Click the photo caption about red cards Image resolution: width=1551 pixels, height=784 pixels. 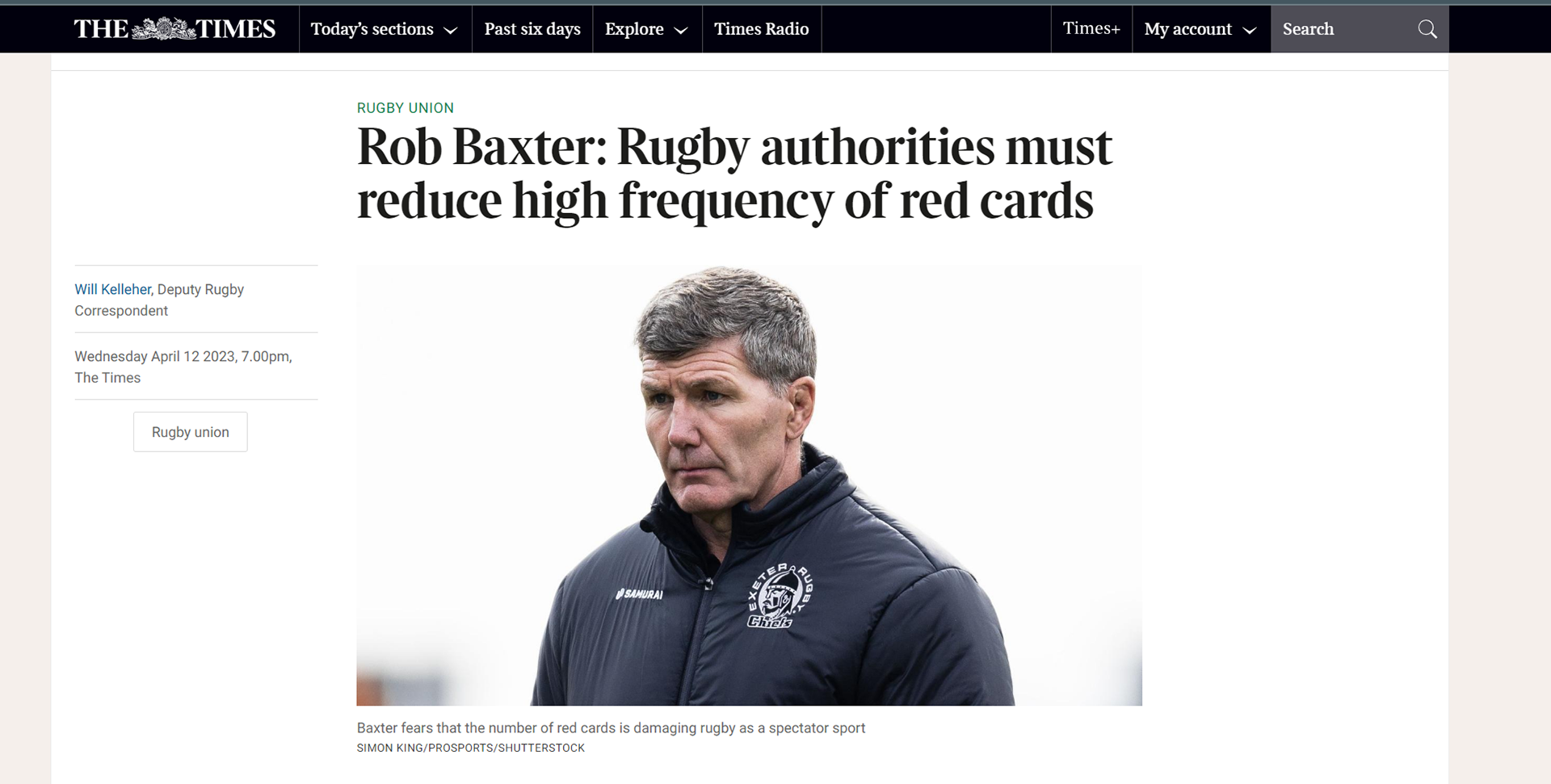coord(611,727)
